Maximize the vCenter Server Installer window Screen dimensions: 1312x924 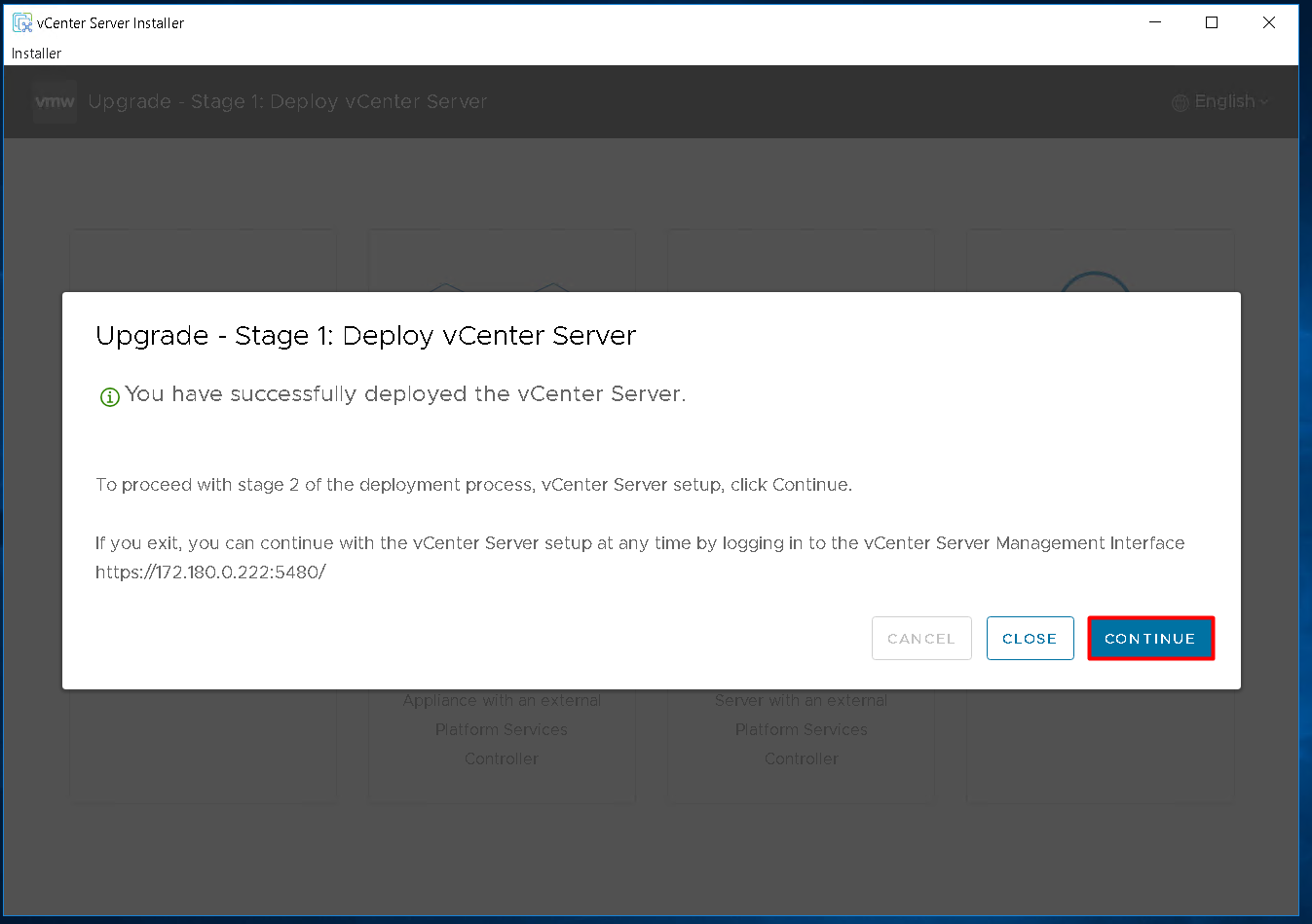(1212, 22)
